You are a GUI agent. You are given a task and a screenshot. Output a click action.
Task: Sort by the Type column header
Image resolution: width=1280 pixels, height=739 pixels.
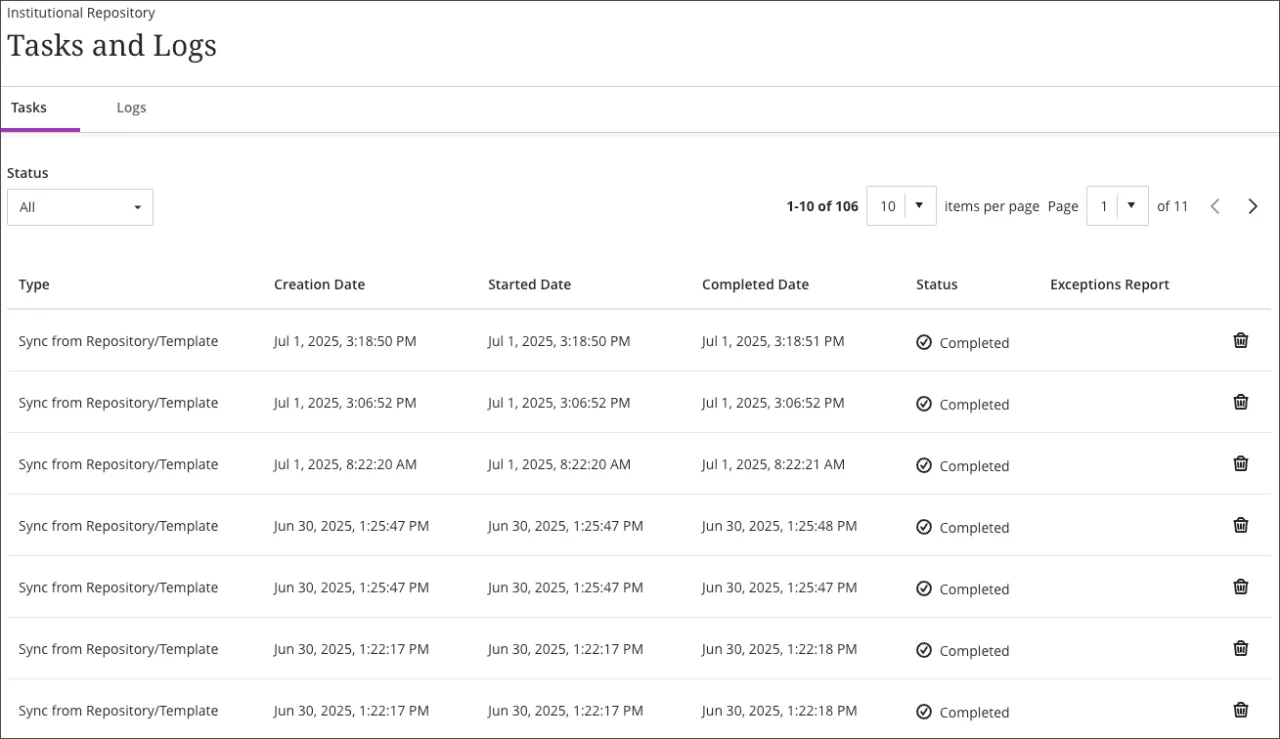click(34, 284)
